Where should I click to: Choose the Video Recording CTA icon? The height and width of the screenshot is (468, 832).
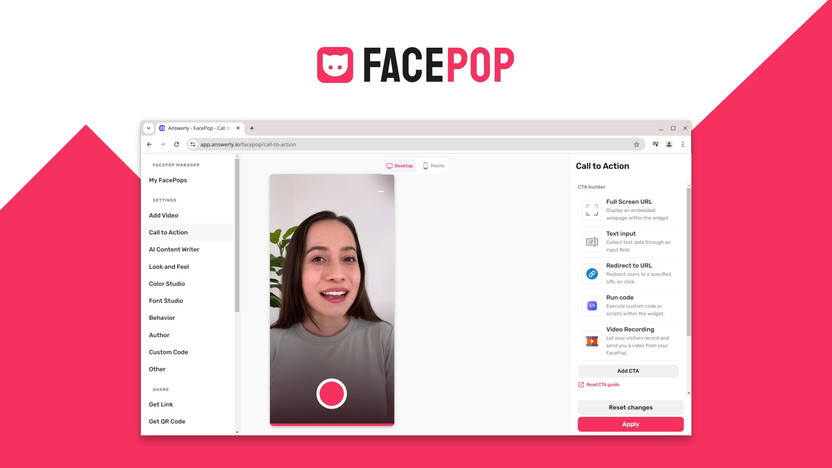(592, 340)
